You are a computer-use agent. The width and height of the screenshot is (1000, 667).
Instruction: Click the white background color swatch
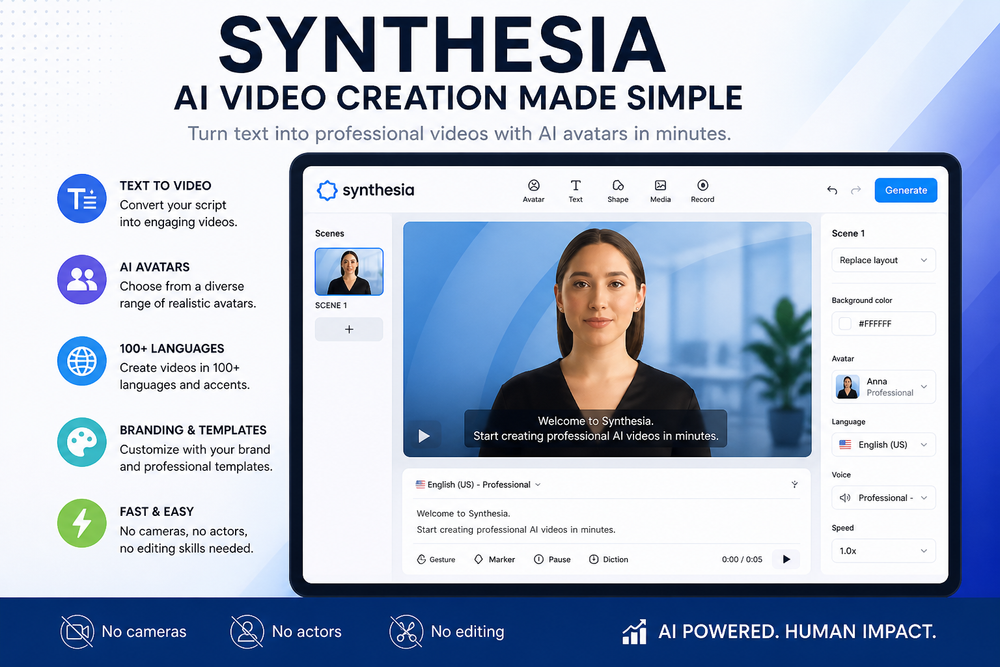tap(845, 323)
